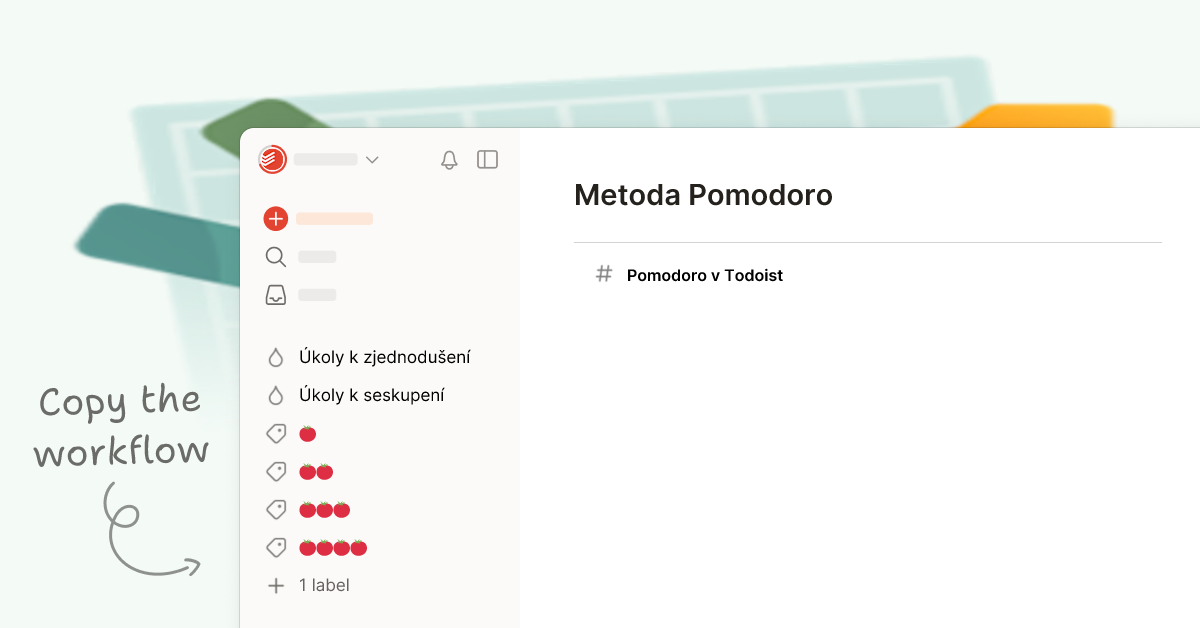Click the label tag icon with one tomato
Screen dimensions: 1200x628
276,433
